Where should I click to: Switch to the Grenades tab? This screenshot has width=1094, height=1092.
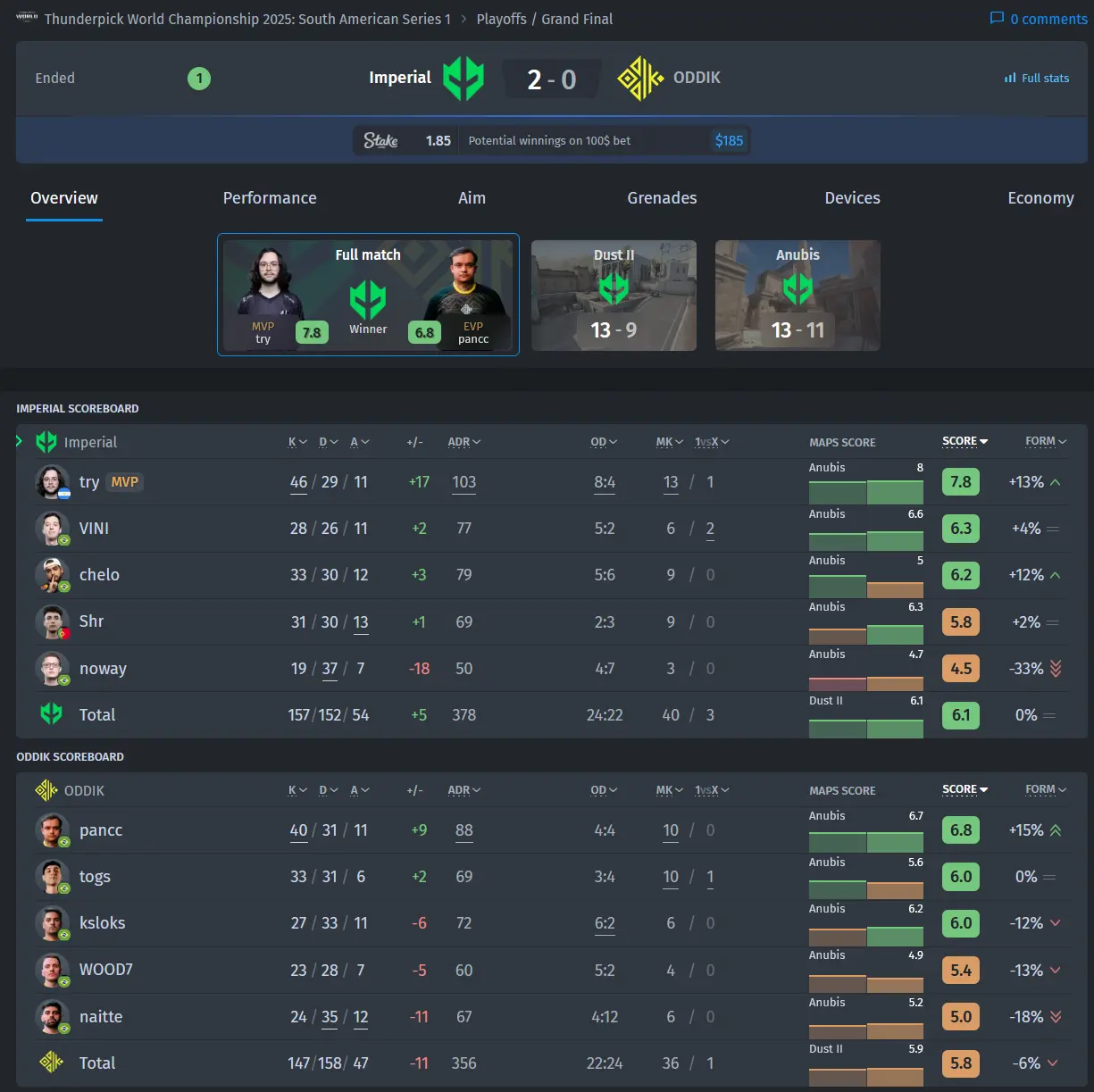pyautogui.click(x=662, y=198)
